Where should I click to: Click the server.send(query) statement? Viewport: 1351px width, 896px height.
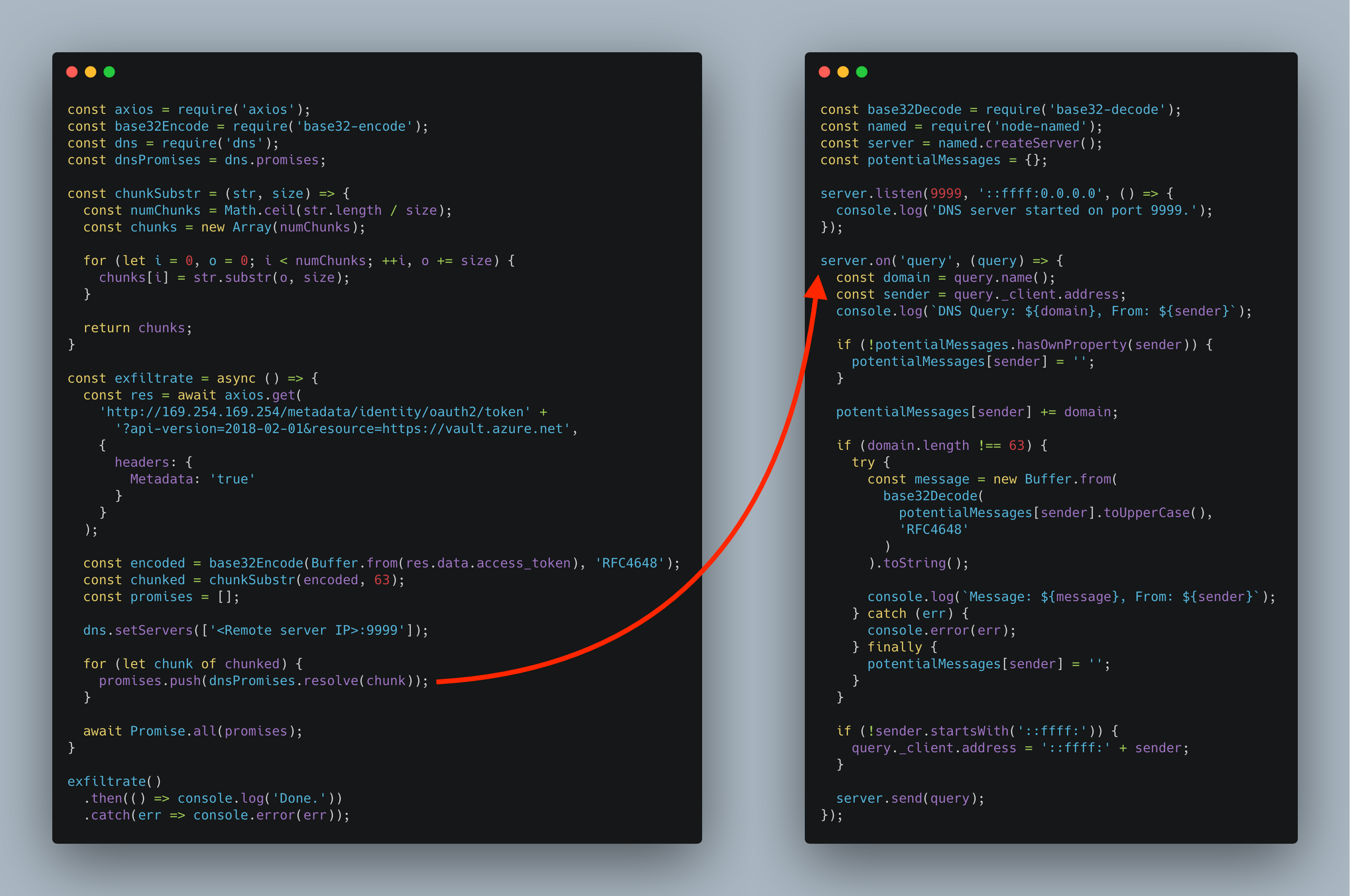pyautogui.click(x=909, y=798)
